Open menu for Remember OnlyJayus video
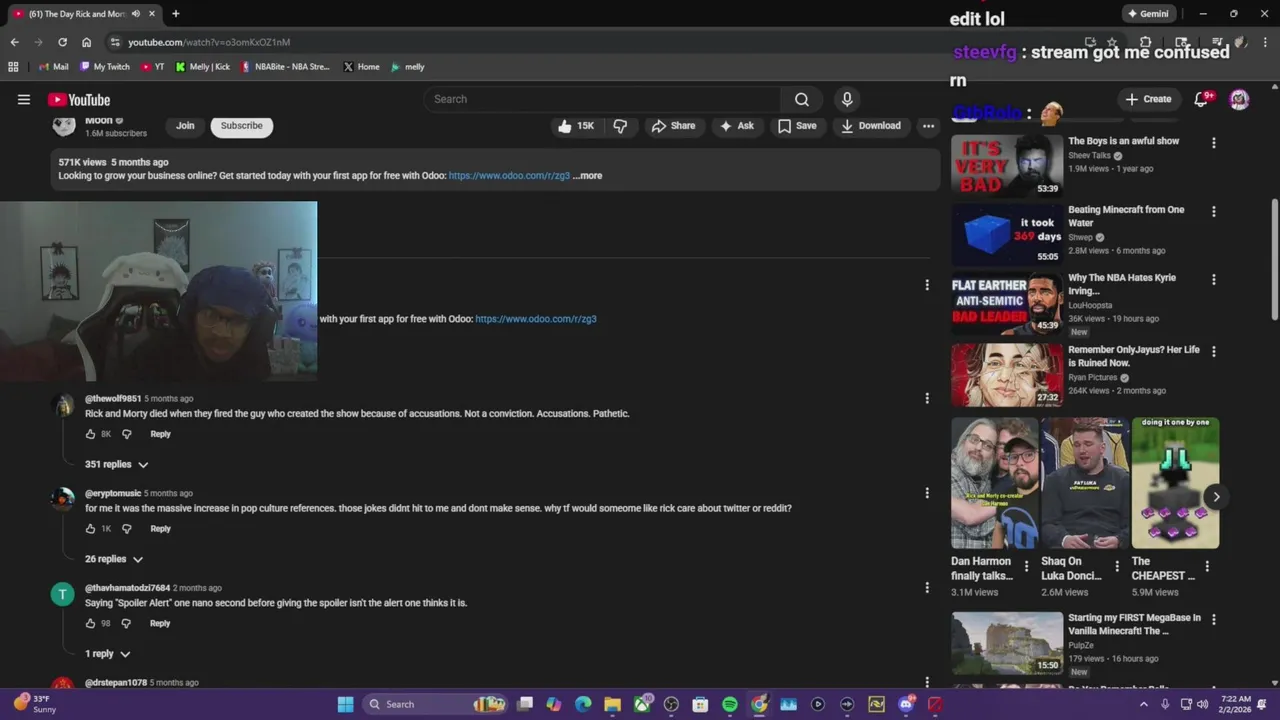 [1214, 352]
